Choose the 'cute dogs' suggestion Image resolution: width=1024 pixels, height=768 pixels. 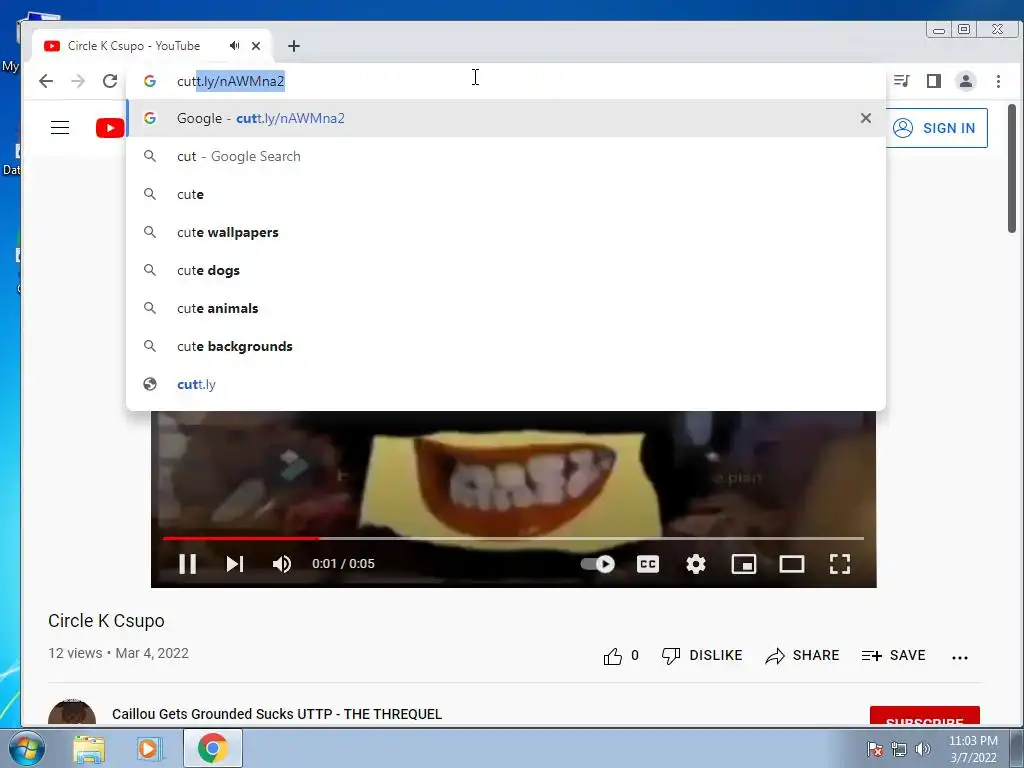(x=506, y=270)
